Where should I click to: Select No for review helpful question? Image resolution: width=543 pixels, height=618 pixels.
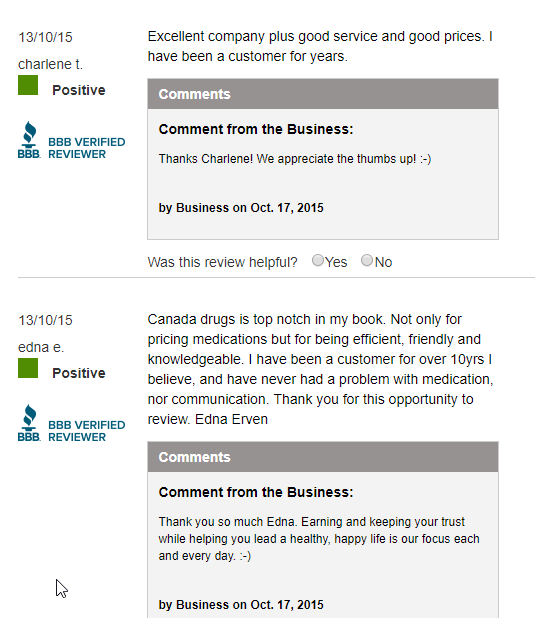(367, 260)
